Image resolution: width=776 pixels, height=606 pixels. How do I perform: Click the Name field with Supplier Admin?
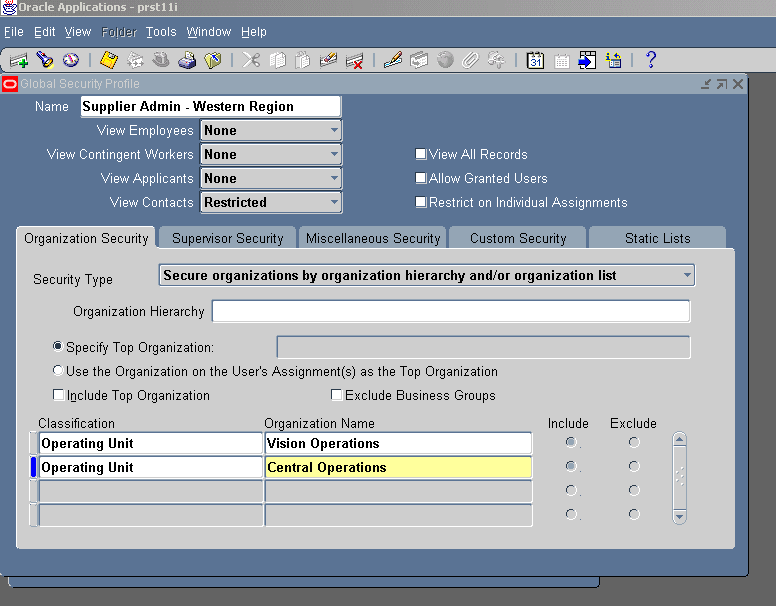pyautogui.click(x=210, y=106)
